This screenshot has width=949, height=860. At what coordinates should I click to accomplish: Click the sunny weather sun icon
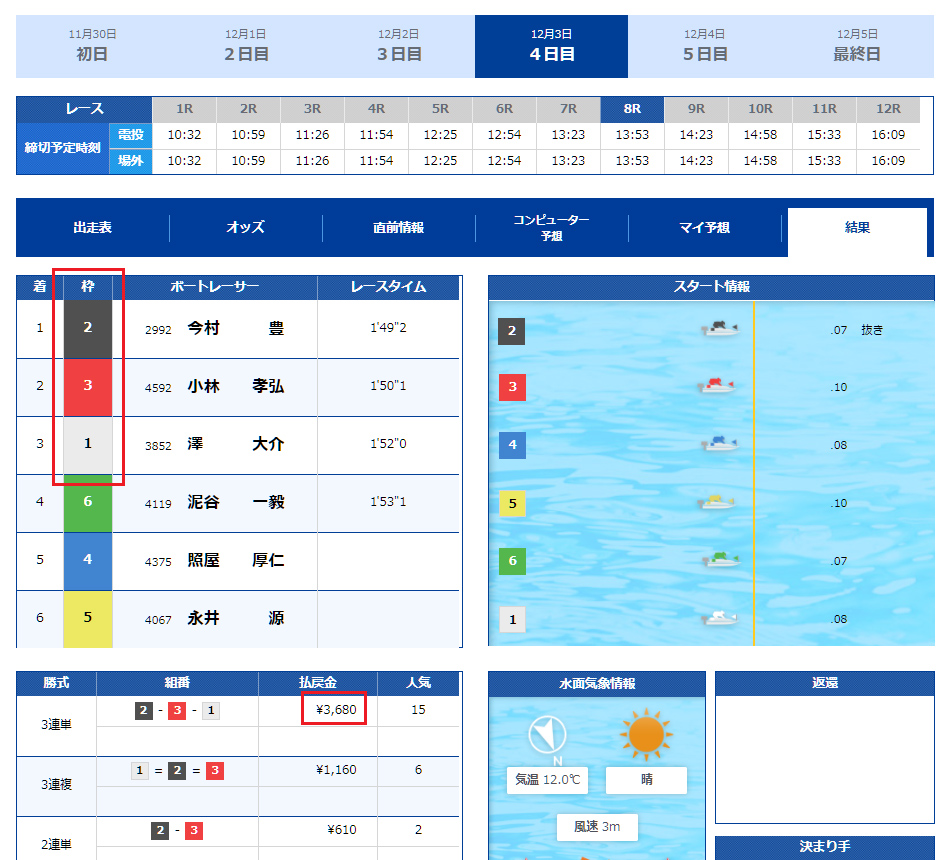(646, 734)
